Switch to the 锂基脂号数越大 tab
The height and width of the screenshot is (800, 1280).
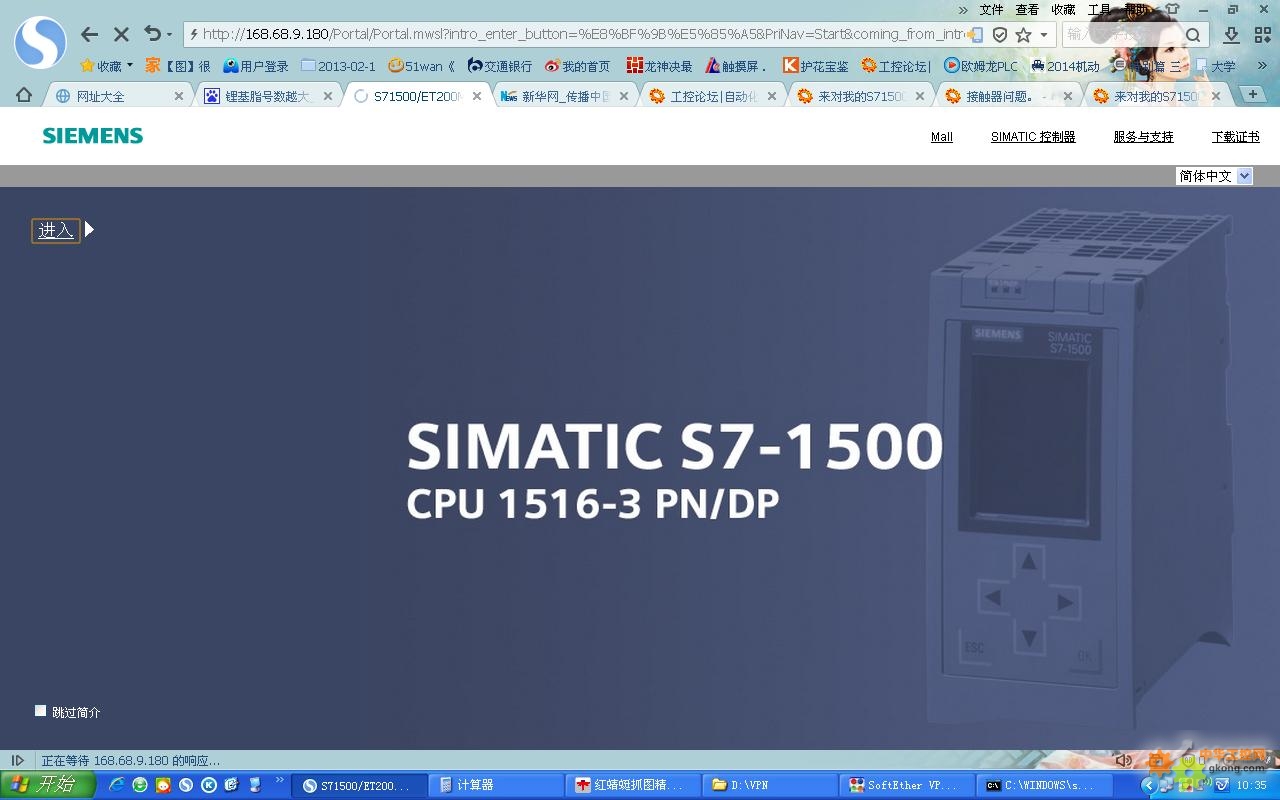[x=268, y=96]
